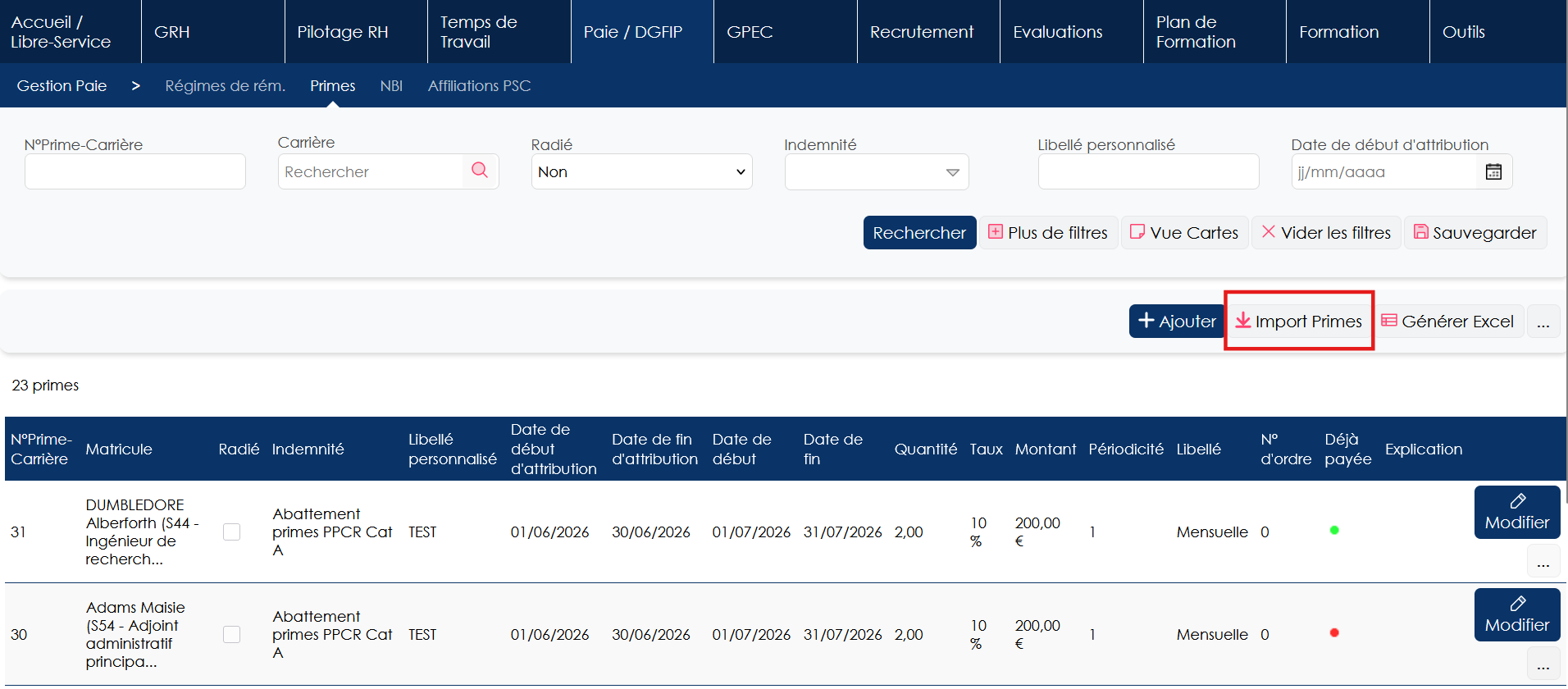Screen dimensions: 1568x689
Task: Click Sauvegarder filters button
Action: pos(1475,233)
